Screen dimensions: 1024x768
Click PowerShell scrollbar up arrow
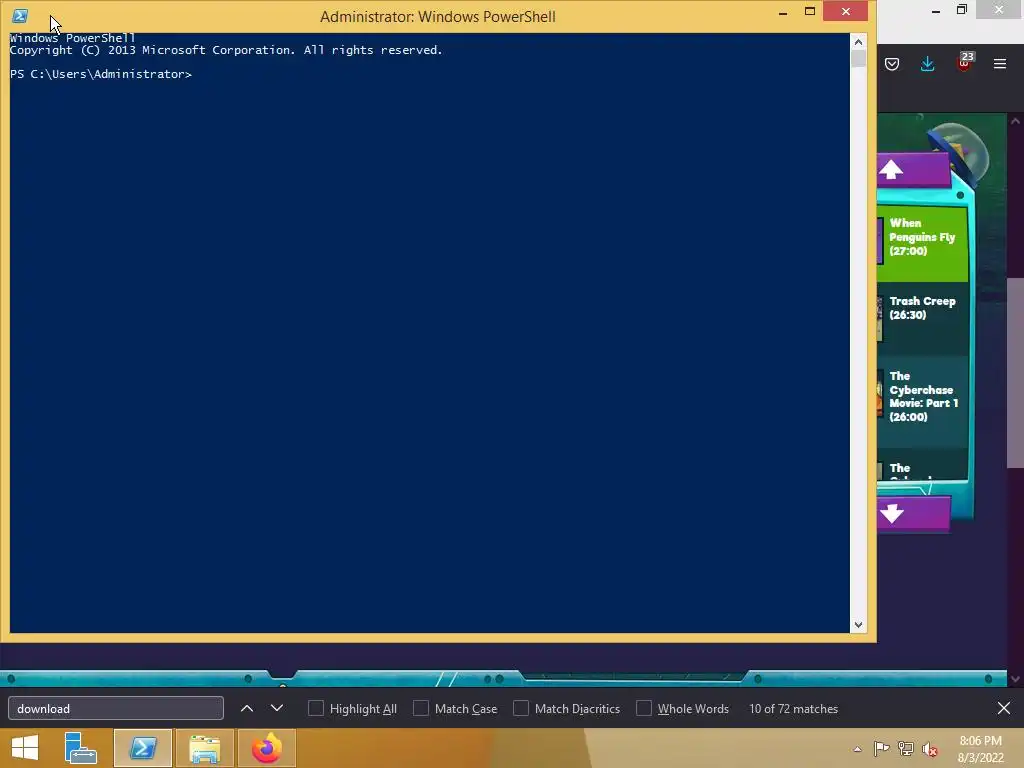(x=858, y=42)
